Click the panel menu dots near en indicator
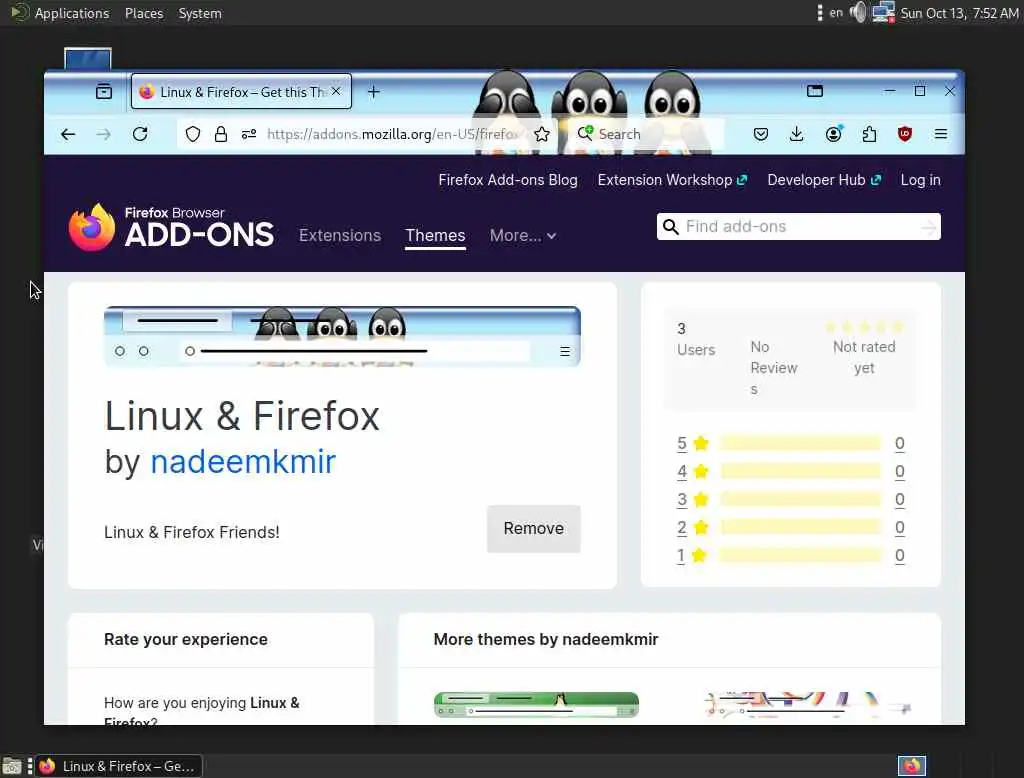Screen dimensions: 1024x778 [819, 12]
